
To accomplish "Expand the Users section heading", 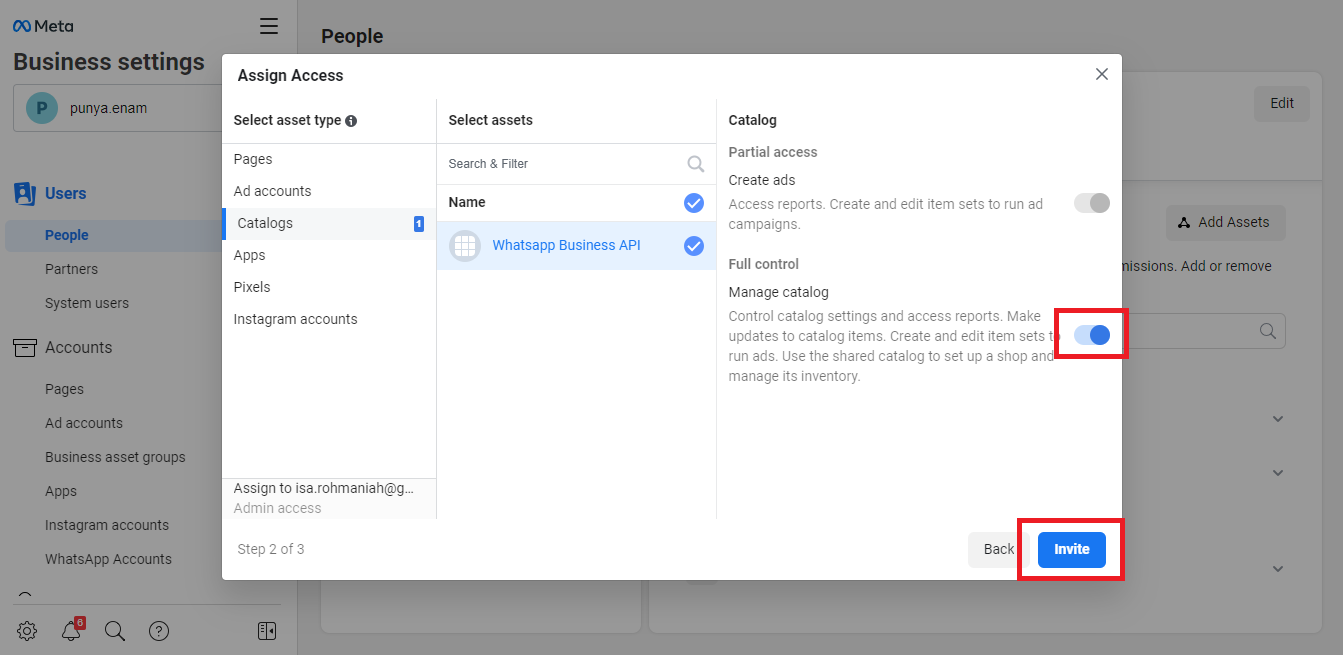I will [66, 193].
